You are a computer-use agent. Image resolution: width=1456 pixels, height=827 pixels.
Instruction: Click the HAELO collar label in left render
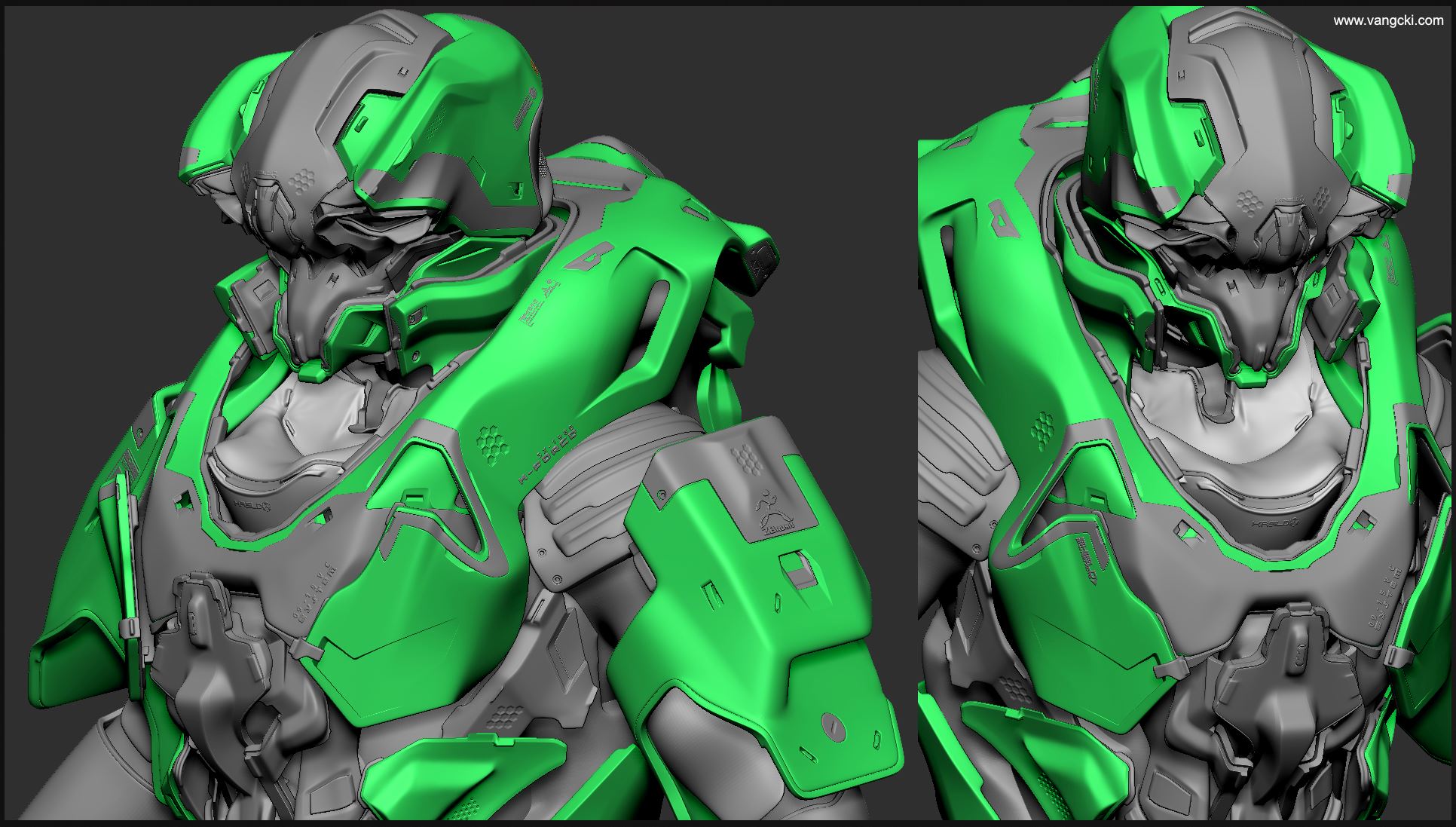click(x=254, y=507)
